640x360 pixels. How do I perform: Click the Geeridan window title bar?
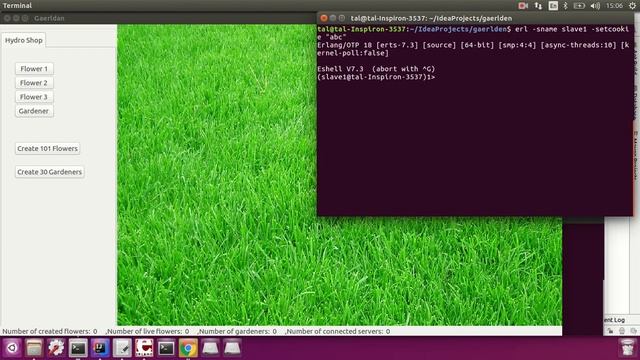(x=158, y=18)
